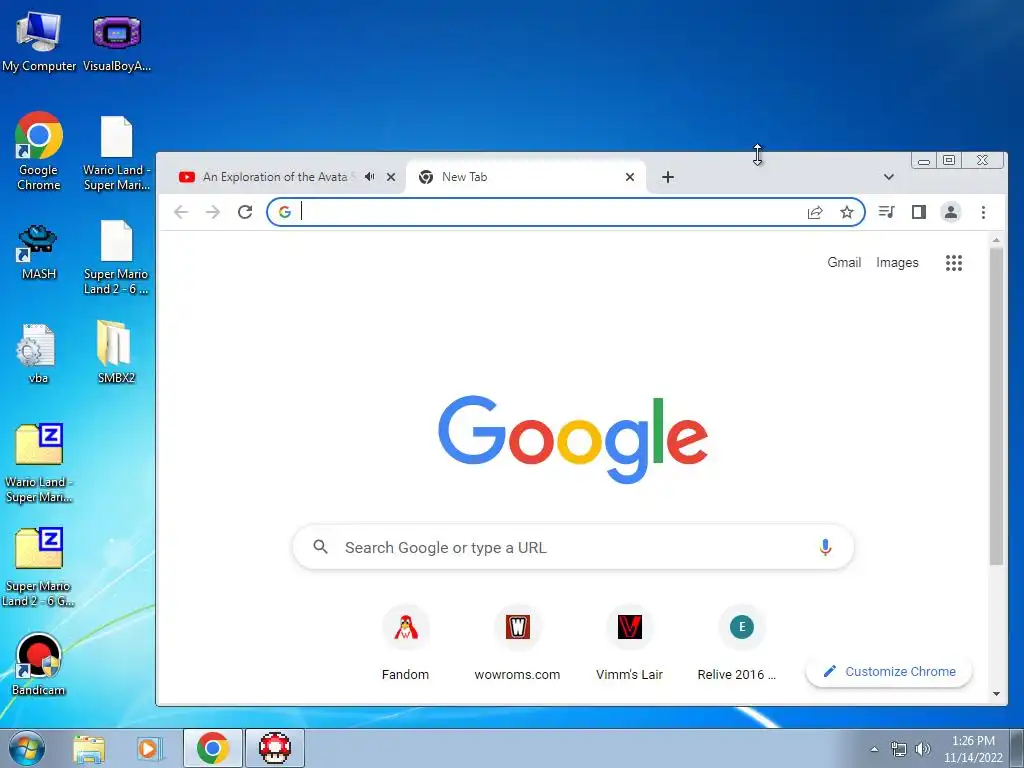Viewport: 1024px width, 768px height.
Task: Close the New Tab tab
Action: pyautogui.click(x=630, y=177)
